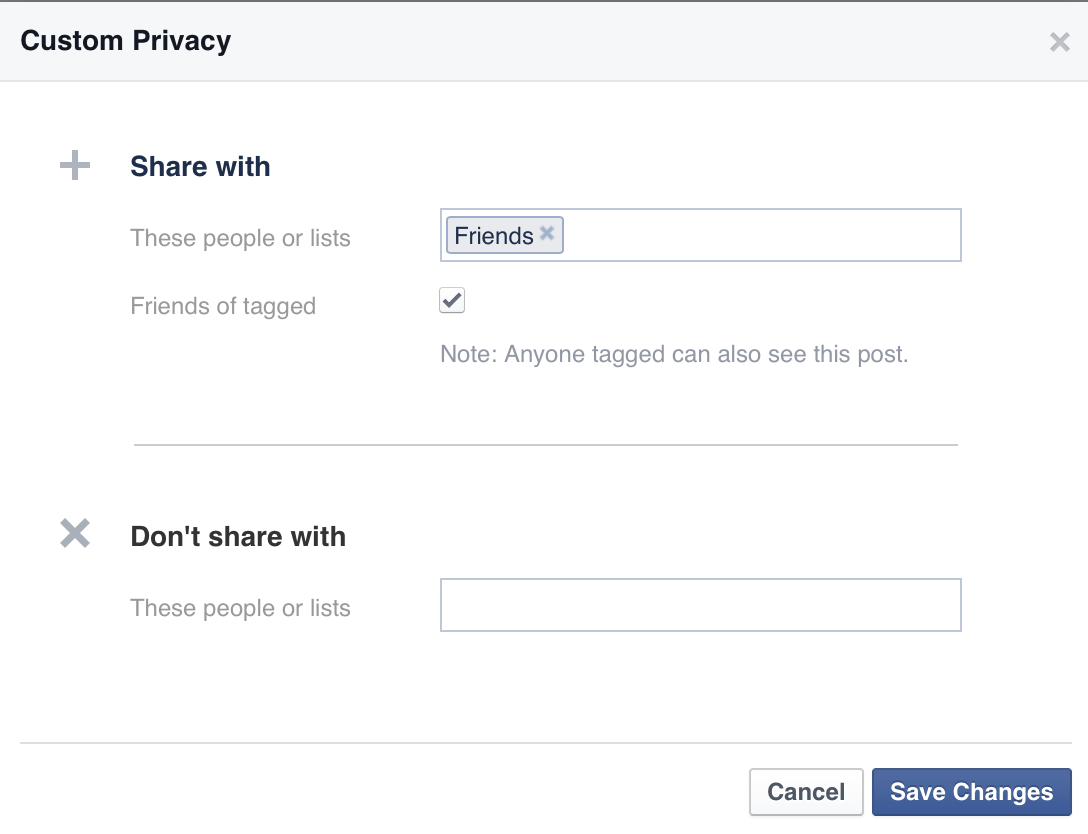The image size is (1088, 834).
Task: Close the Custom Privacy dialog
Action: [1060, 42]
